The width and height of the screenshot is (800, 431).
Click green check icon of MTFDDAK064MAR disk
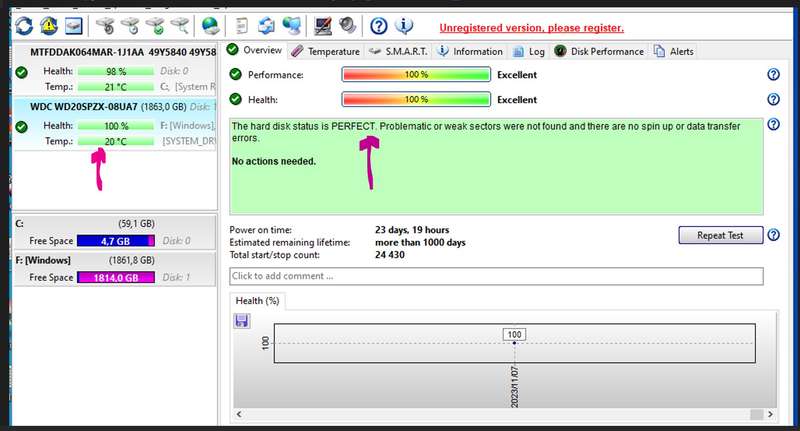point(21,72)
